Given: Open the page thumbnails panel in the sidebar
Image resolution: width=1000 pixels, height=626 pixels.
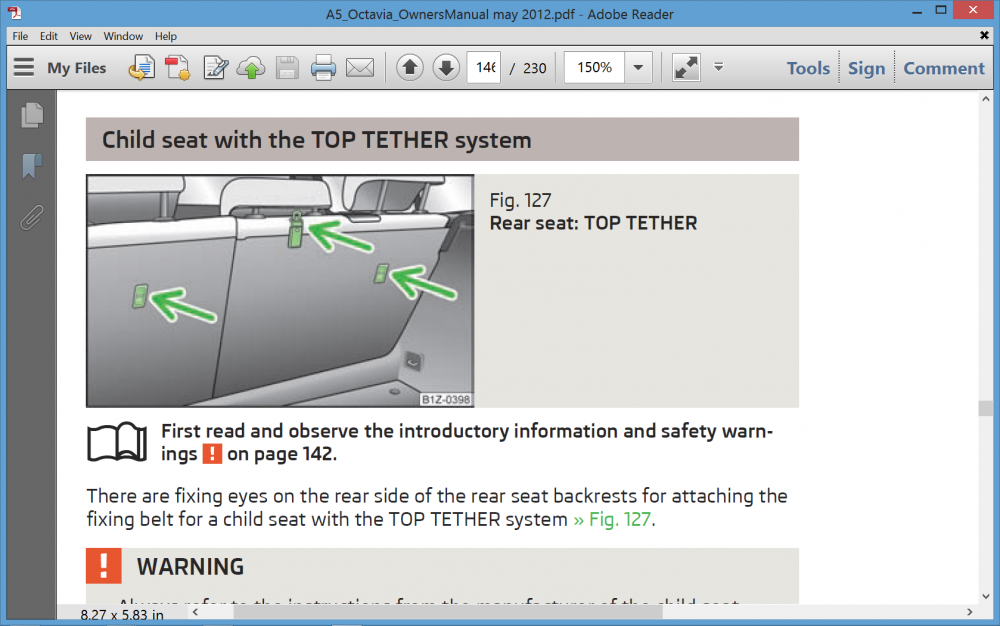Looking at the screenshot, I should click(x=32, y=115).
